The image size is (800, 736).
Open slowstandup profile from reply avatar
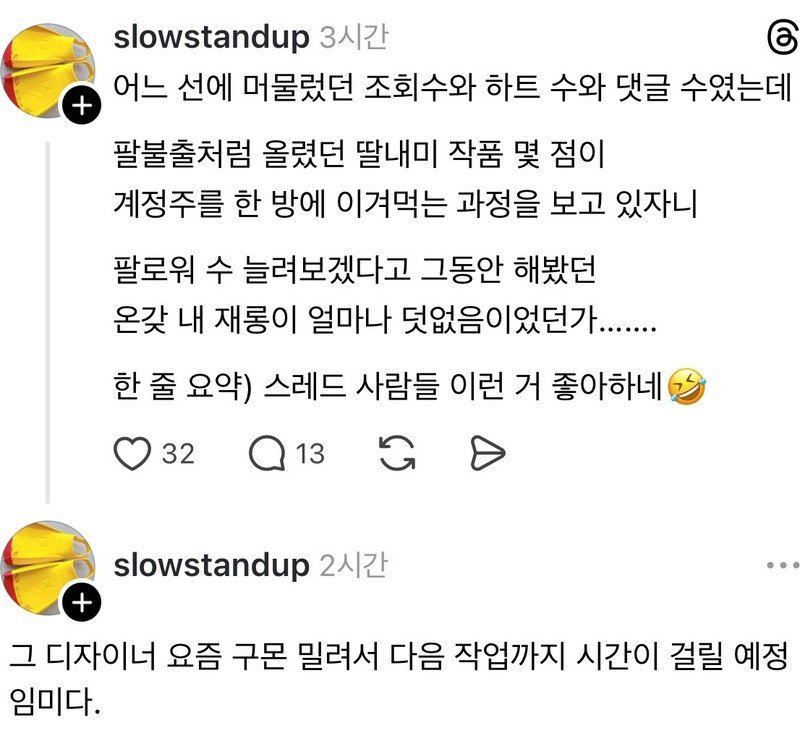(x=47, y=567)
